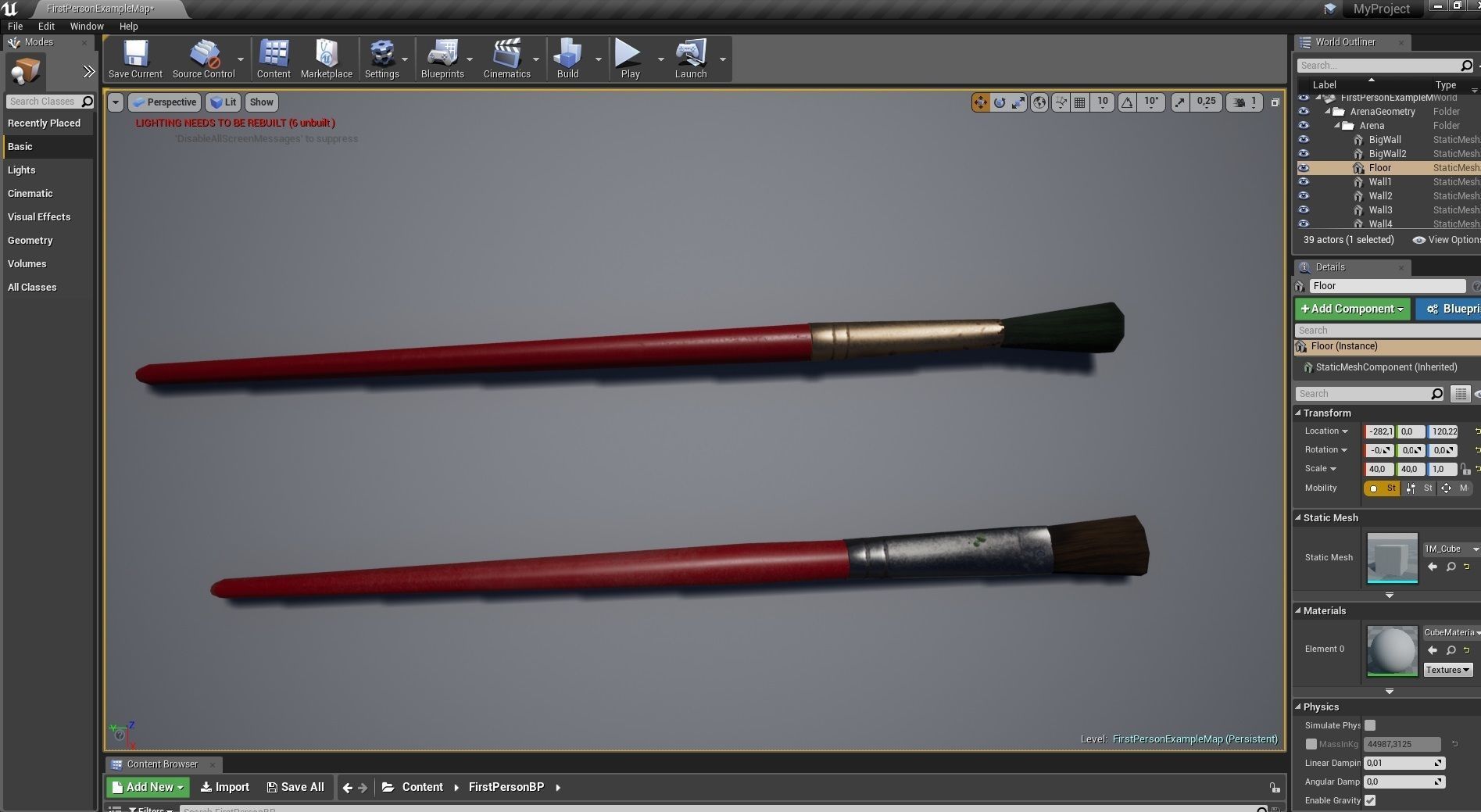Toggle the scale lock icon

click(1465, 469)
